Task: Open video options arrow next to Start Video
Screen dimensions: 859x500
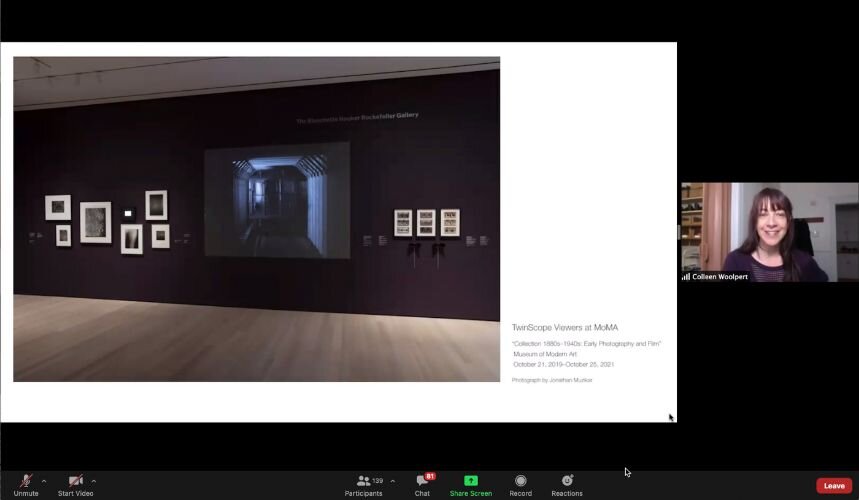Action: click(94, 481)
